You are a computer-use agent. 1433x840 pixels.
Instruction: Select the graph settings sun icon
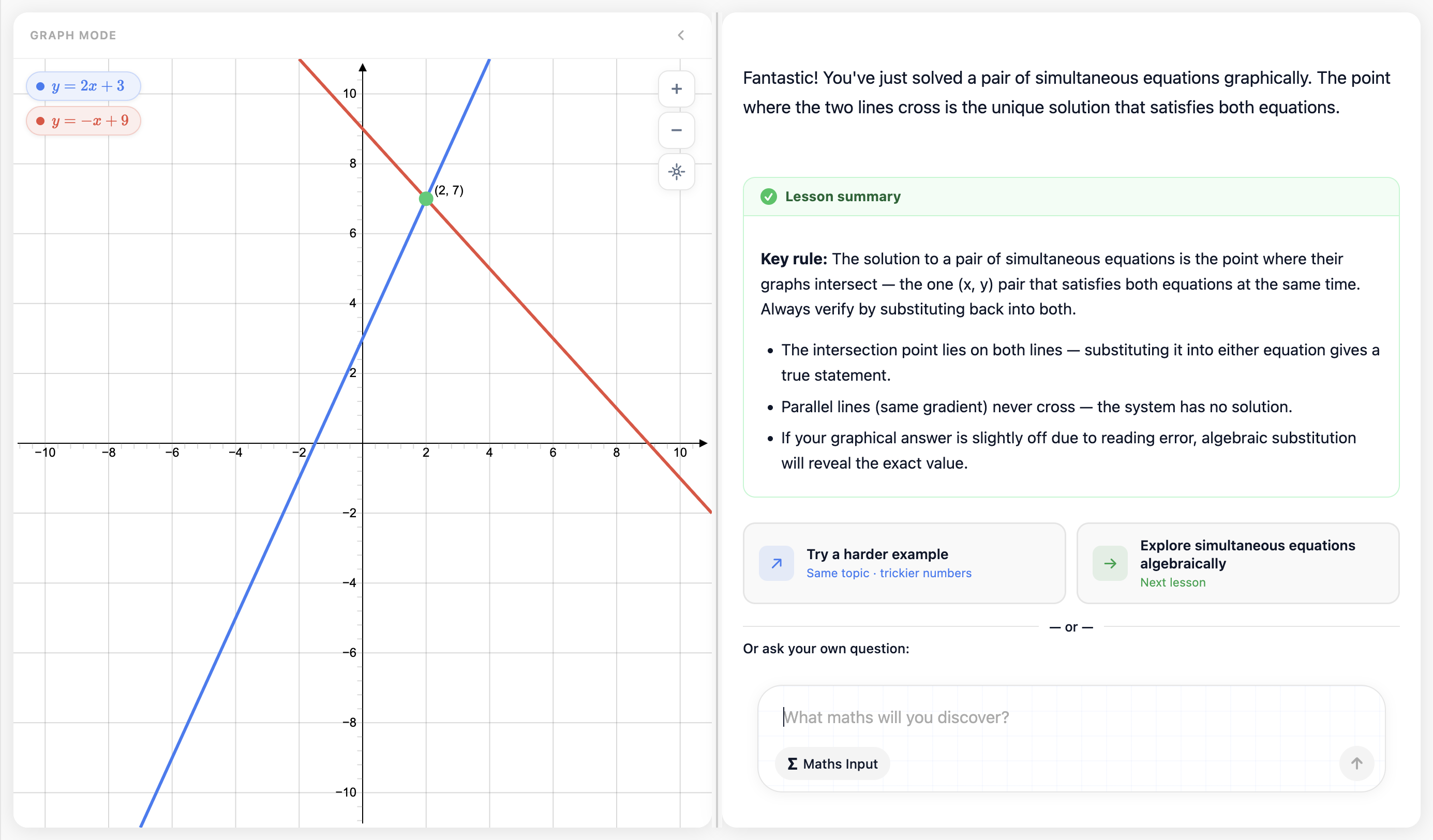point(677,172)
